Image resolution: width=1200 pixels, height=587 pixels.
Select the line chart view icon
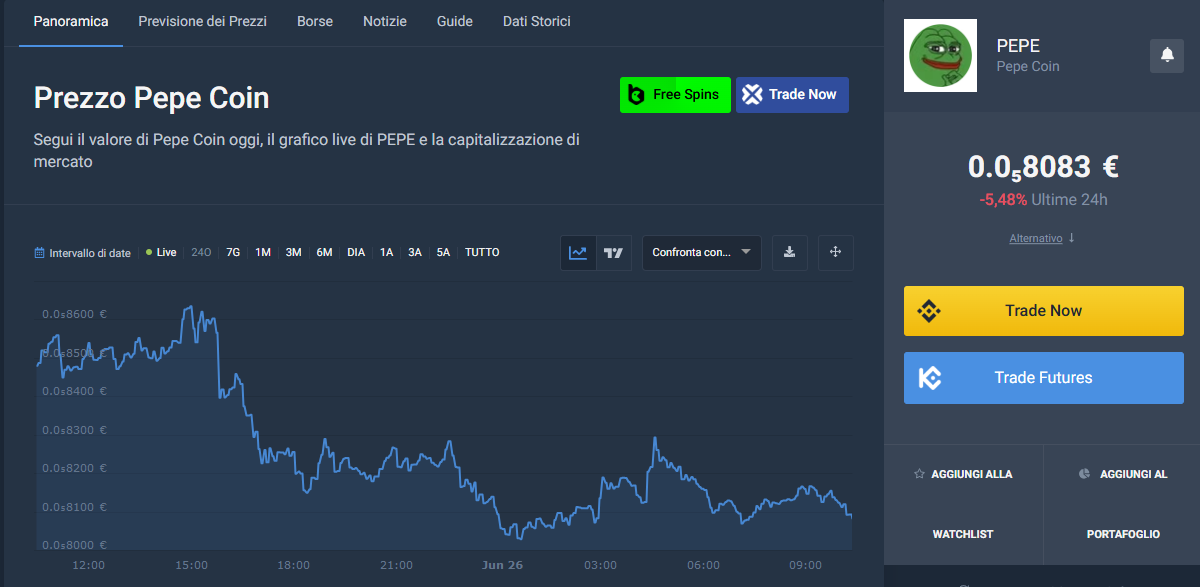pos(578,252)
